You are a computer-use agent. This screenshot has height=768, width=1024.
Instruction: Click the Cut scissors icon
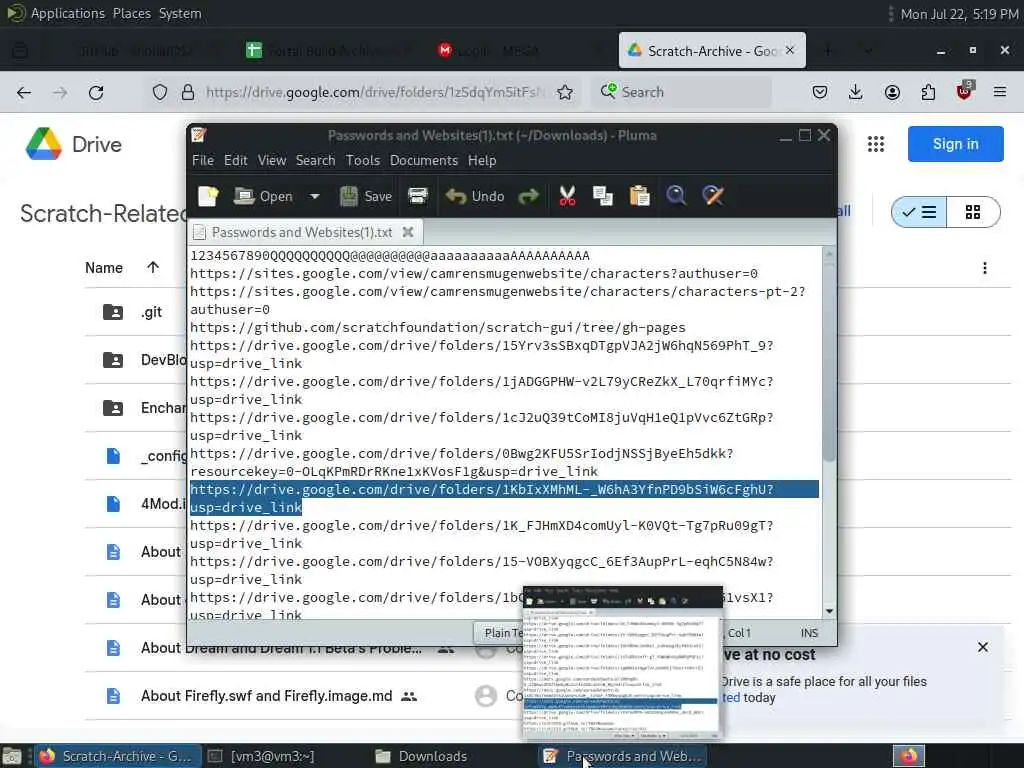(568, 196)
